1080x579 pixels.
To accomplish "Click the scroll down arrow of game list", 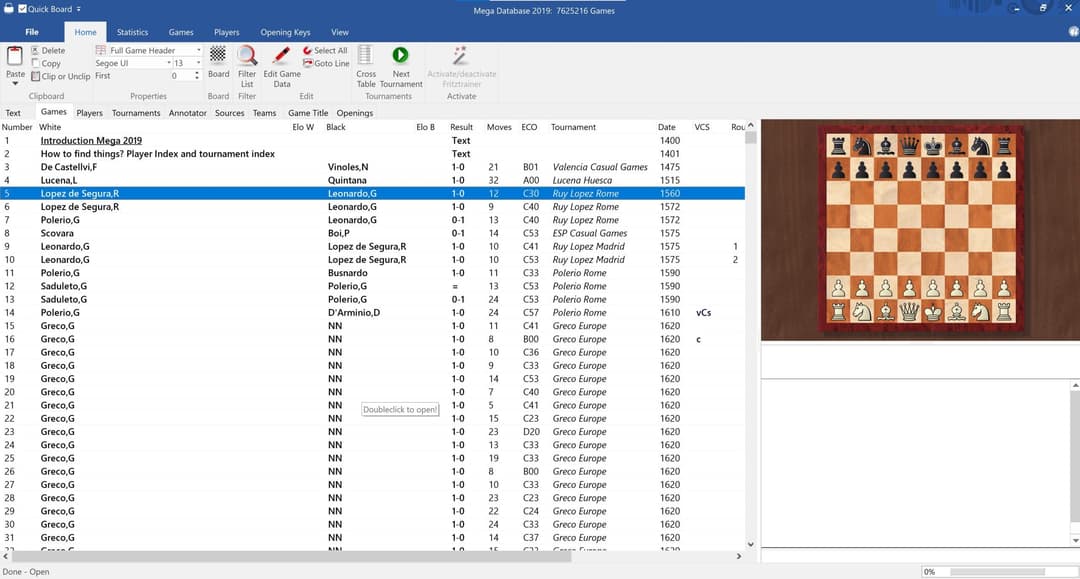I will click(x=751, y=545).
